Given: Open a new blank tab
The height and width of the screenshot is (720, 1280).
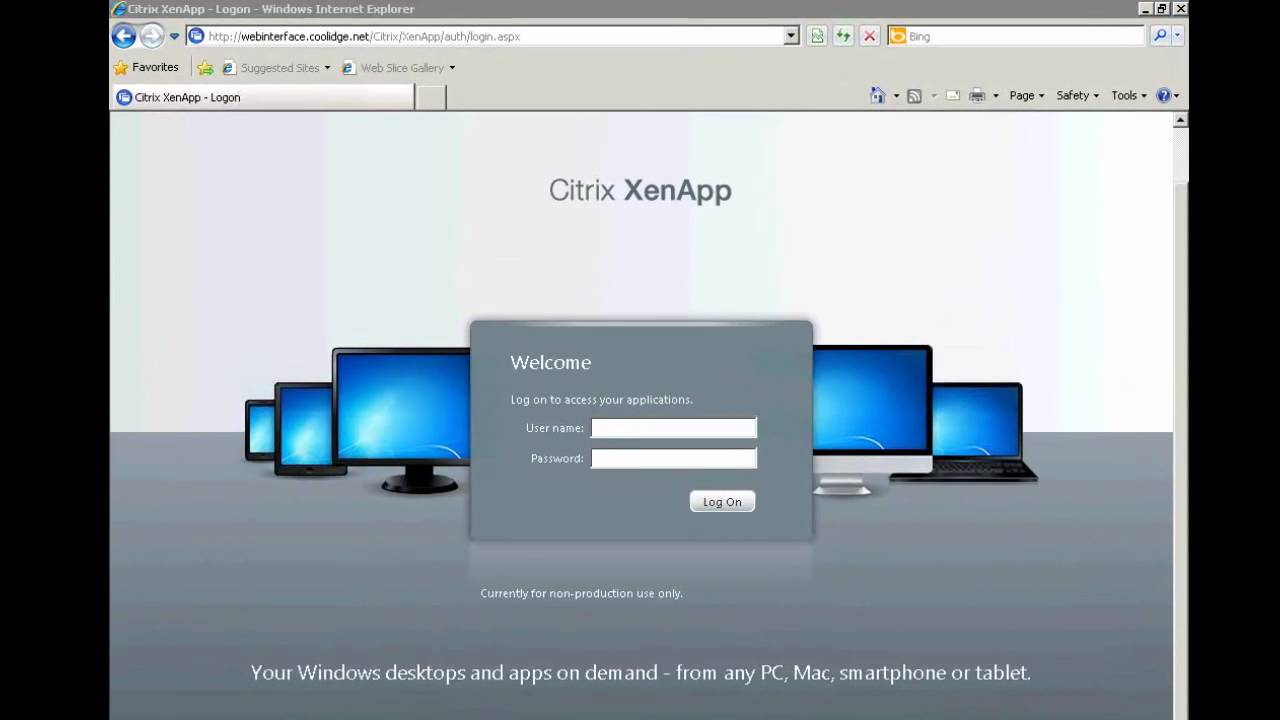Looking at the screenshot, I should click(x=430, y=97).
